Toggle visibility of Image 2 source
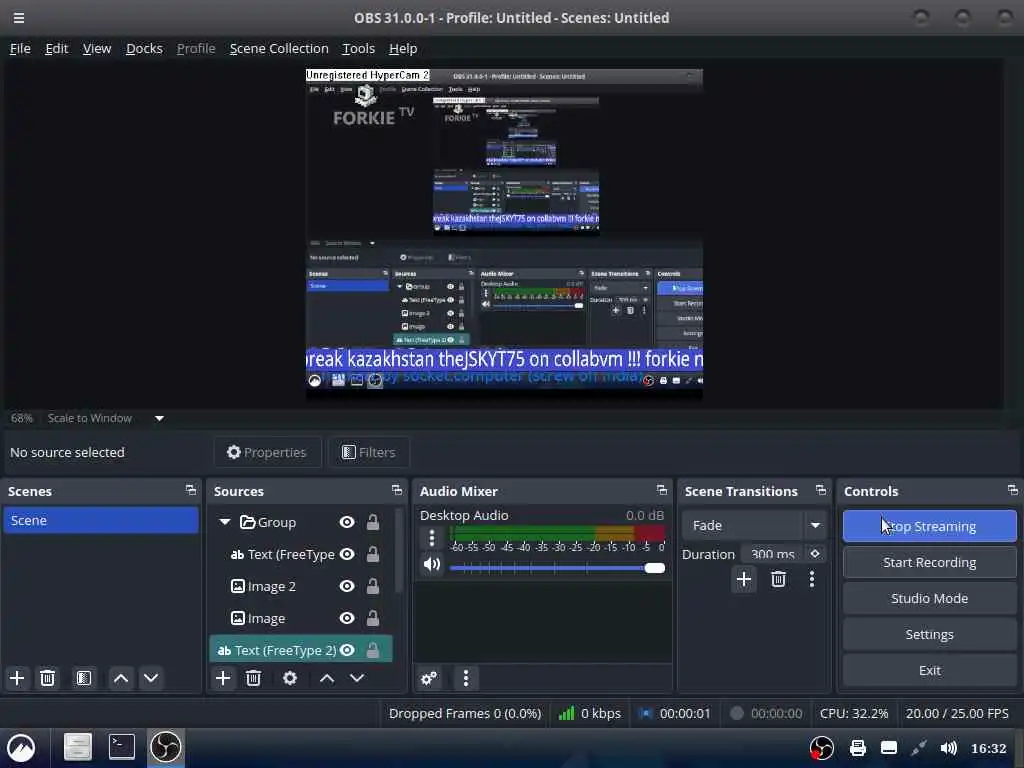 pos(347,586)
